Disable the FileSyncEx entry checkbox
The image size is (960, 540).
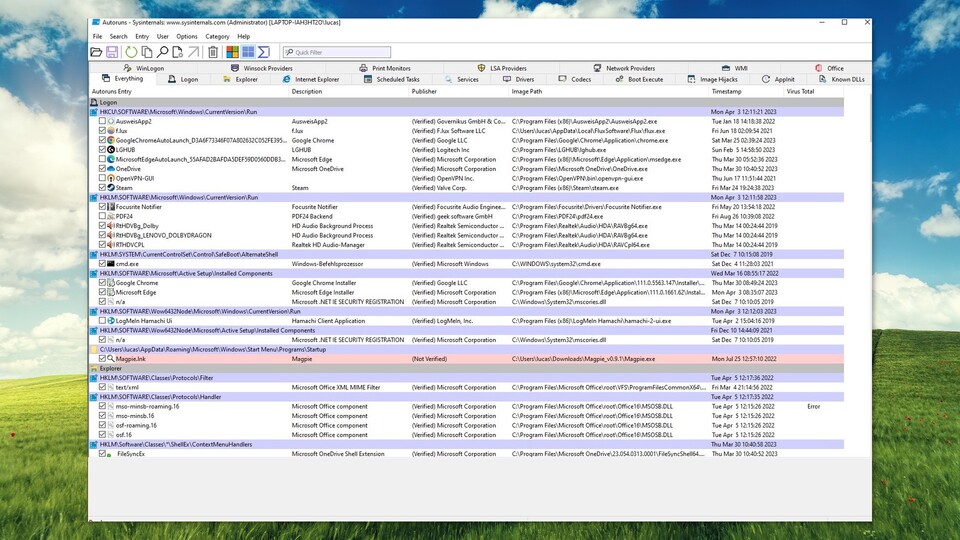102,454
